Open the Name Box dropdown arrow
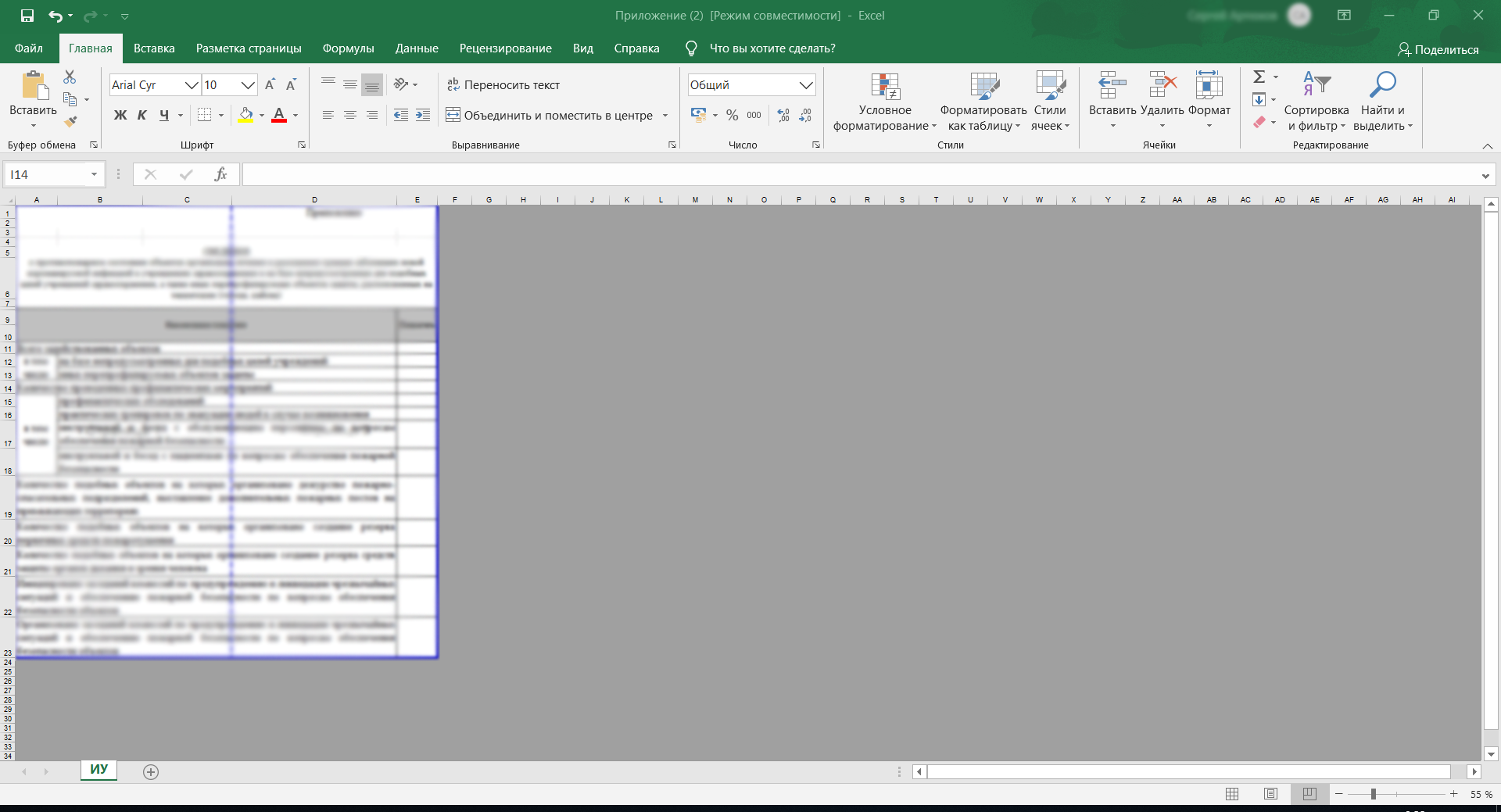Image resolution: width=1501 pixels, height=812 pixels. click(x=94, y=174)
